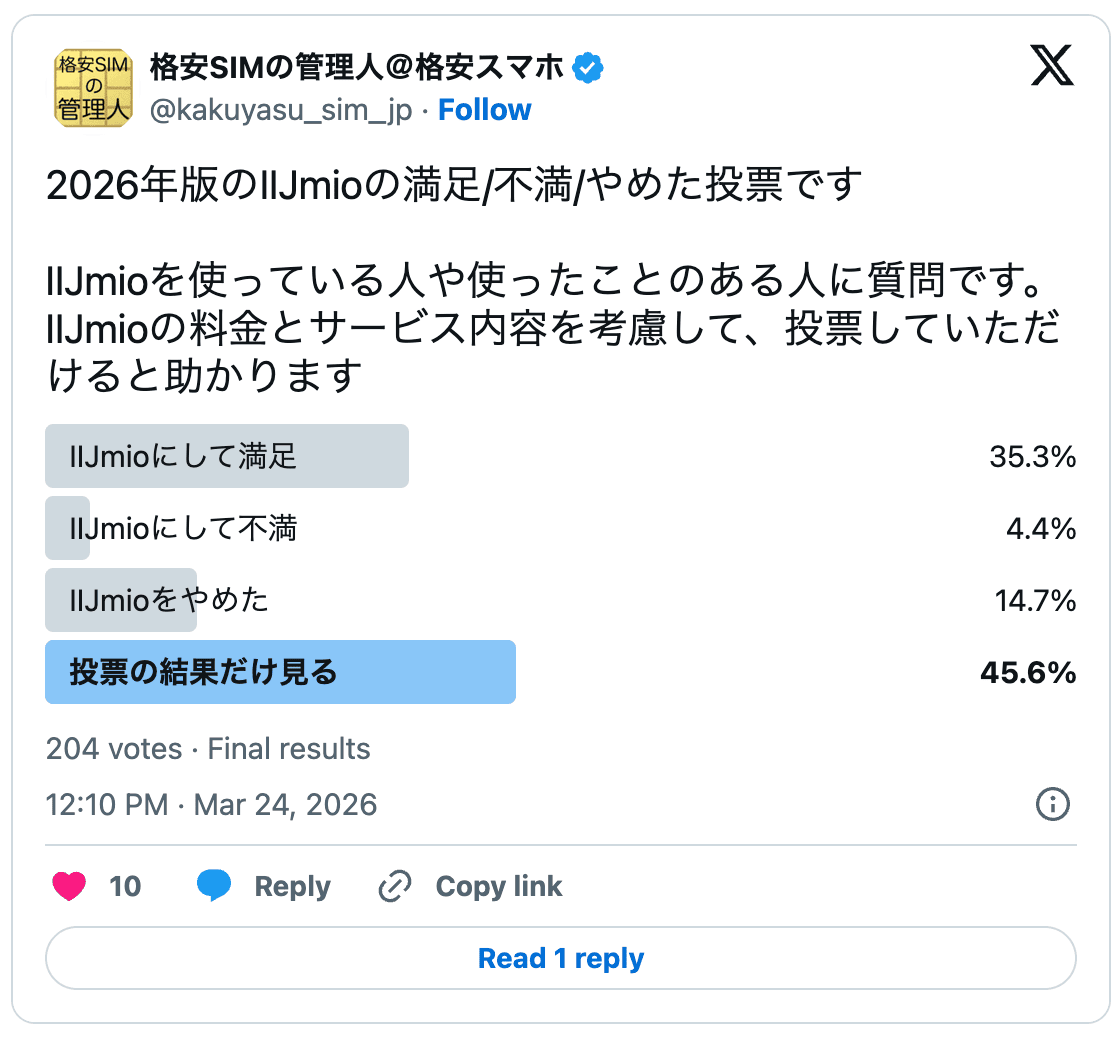Select the poll option IIJmioにして満足
The height and width of the screenshot is (1040, 1120).
pyautogui.click(x=227, y=456)
